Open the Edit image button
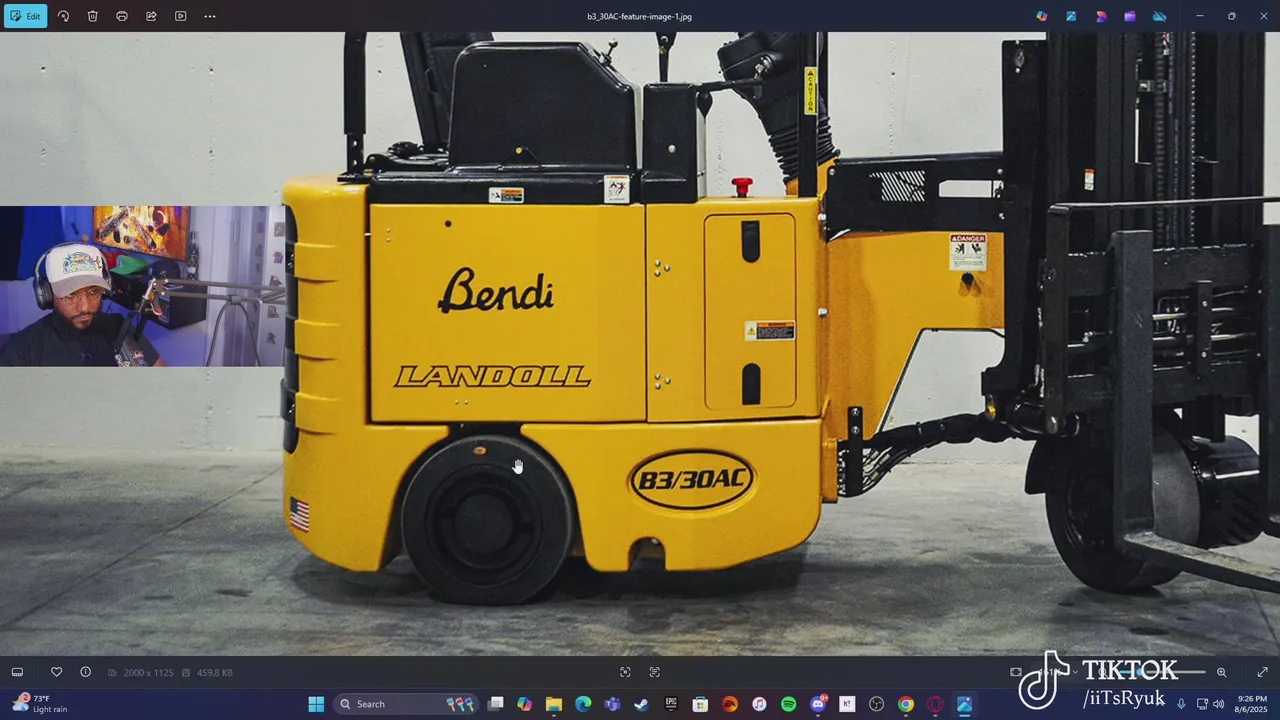This screenshot has height=720, width=1280. [25, 16]
